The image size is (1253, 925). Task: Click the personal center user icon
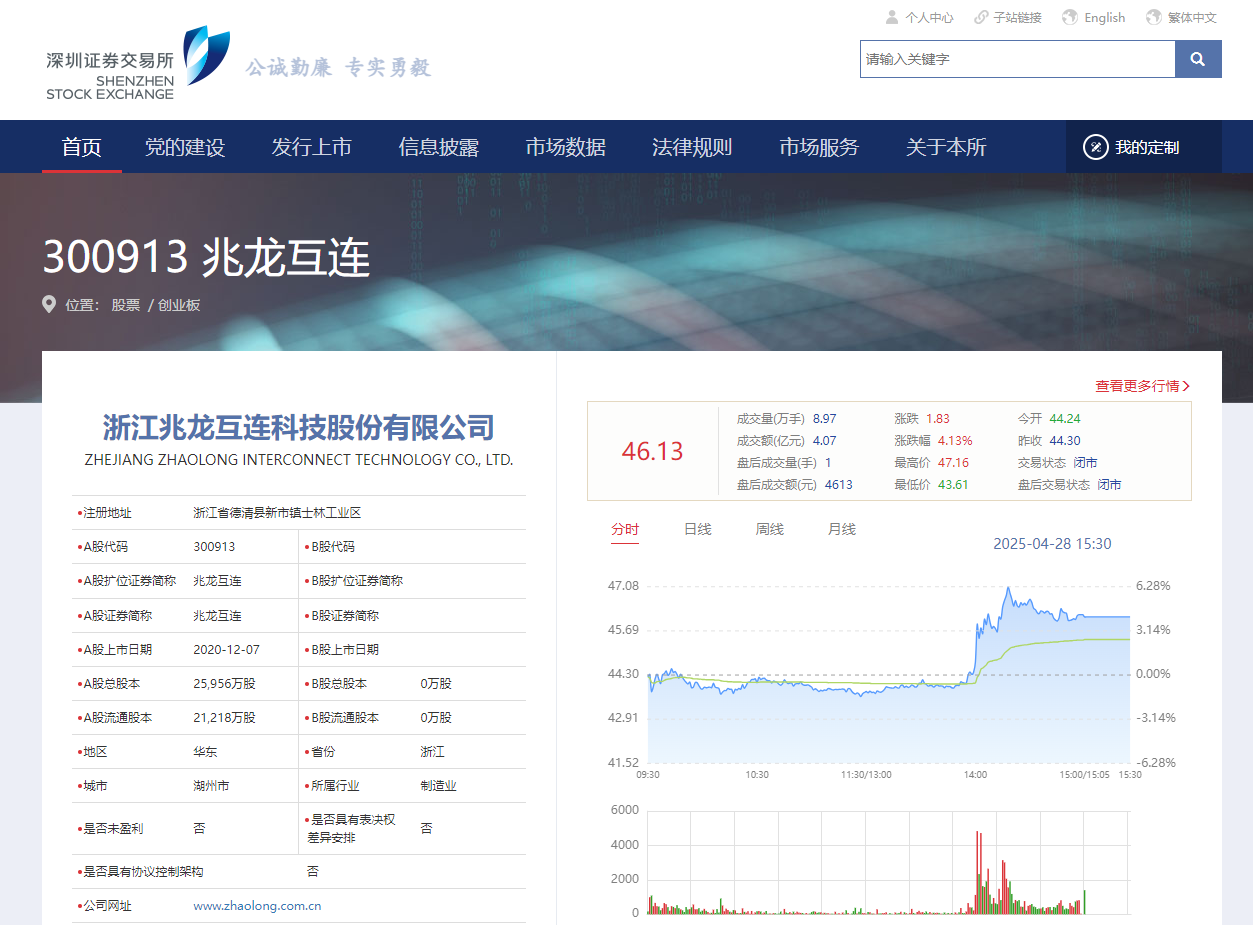tap(892, 17)
